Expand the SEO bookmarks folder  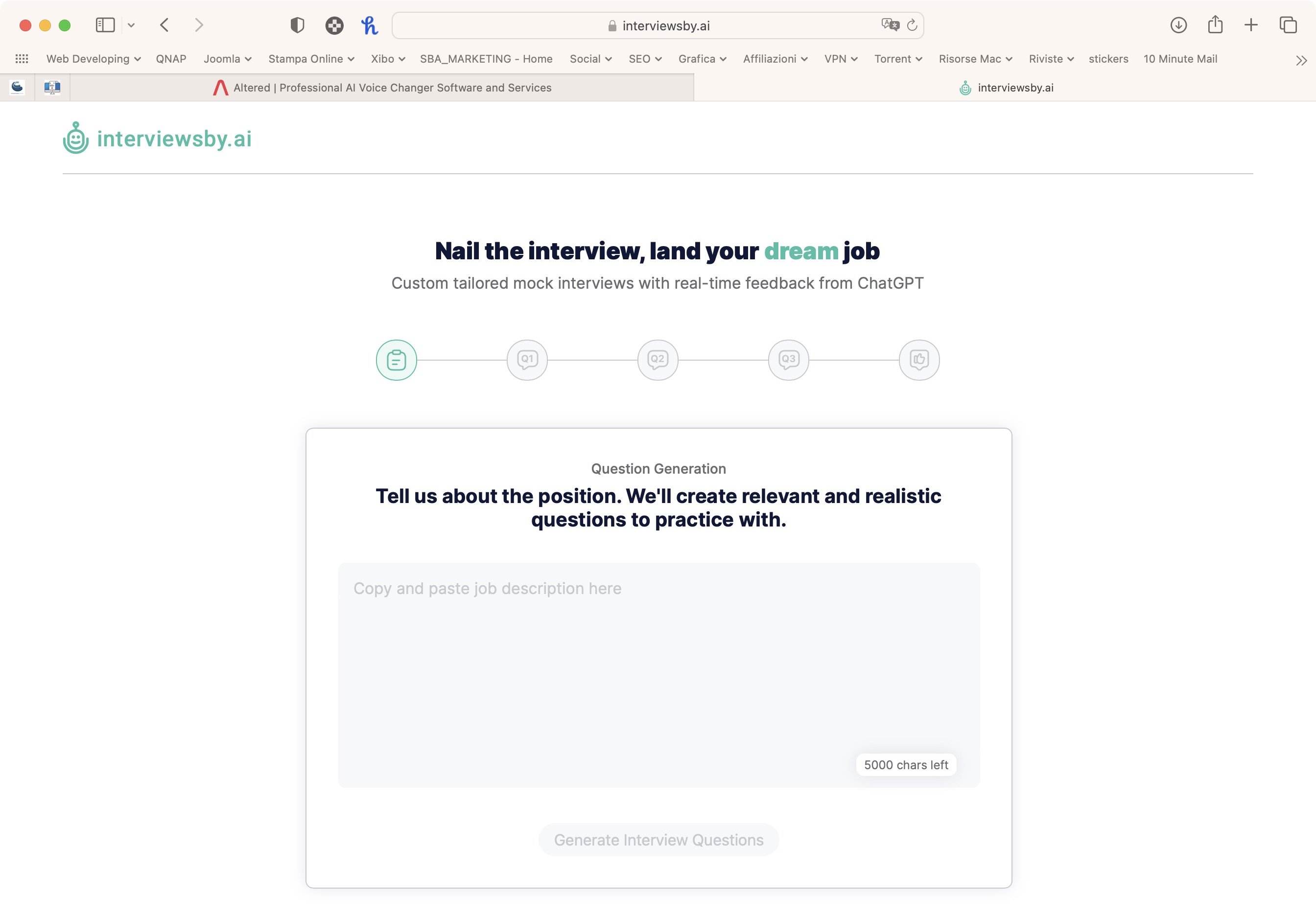tap(645, 58)
